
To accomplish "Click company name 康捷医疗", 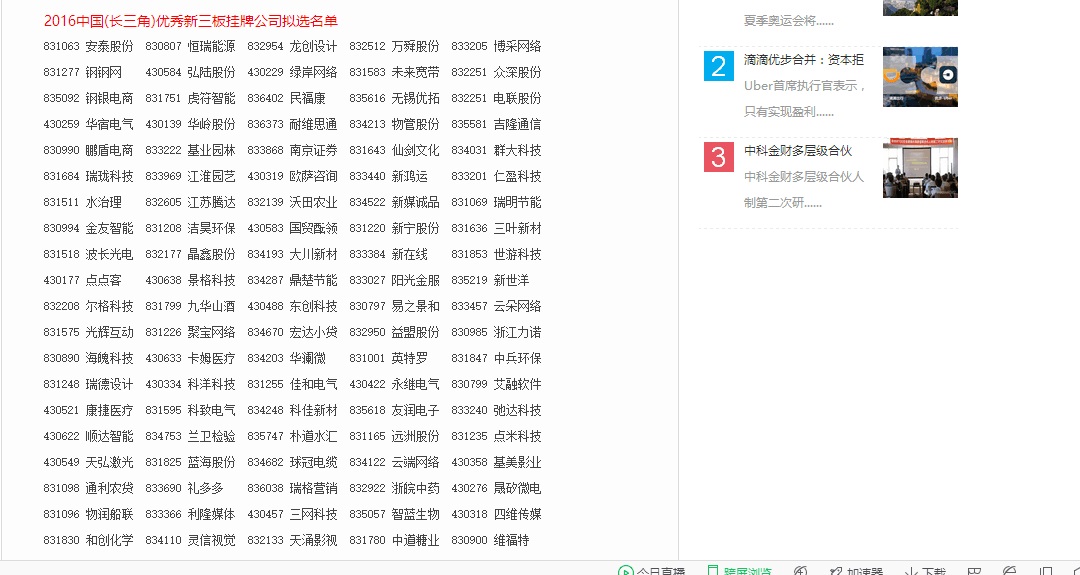I will 109,410.
